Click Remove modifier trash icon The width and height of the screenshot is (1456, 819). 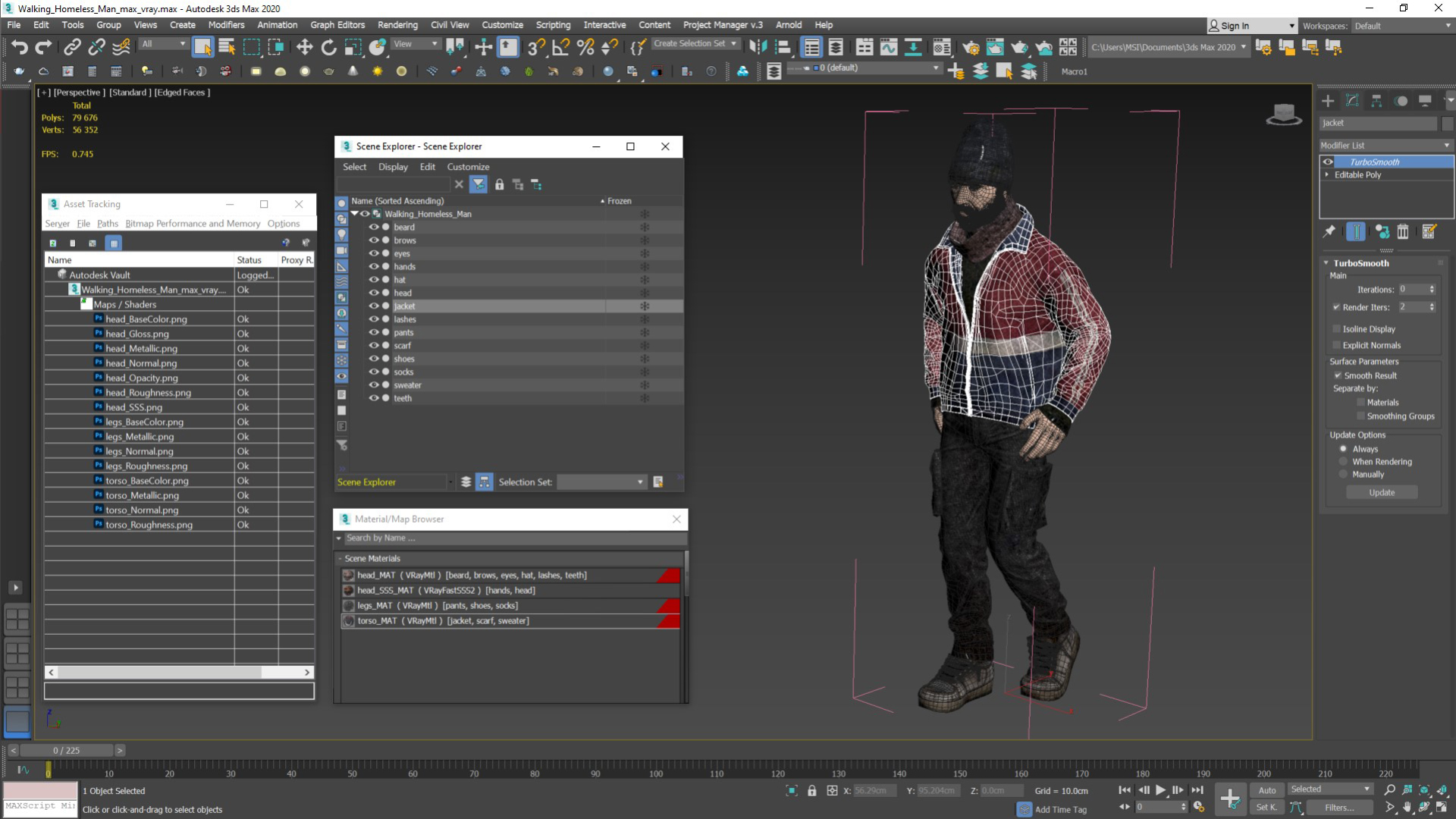click(x=1403, y=232)
